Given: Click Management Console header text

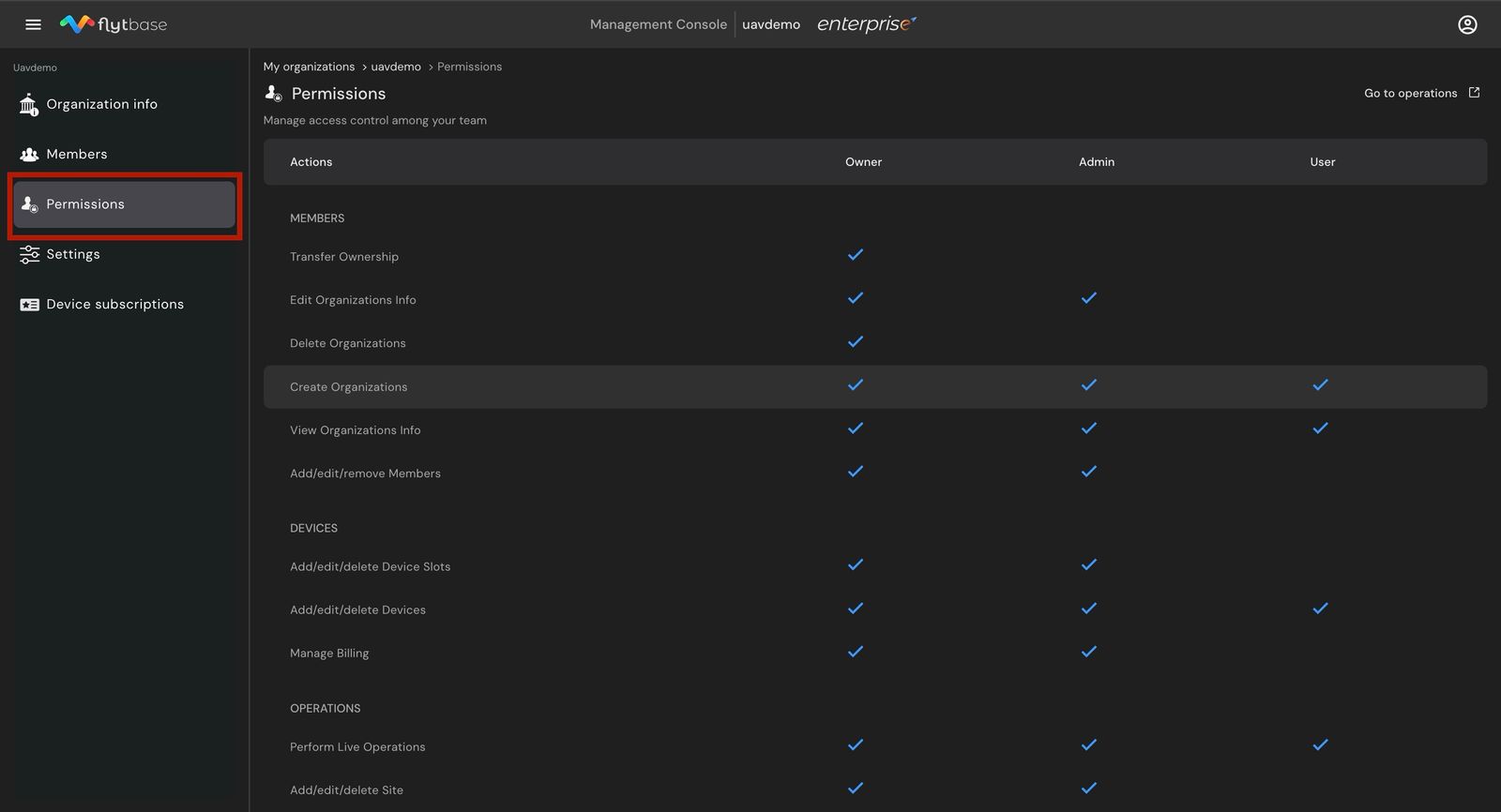Looking at the screenshot, I should 658,24.
